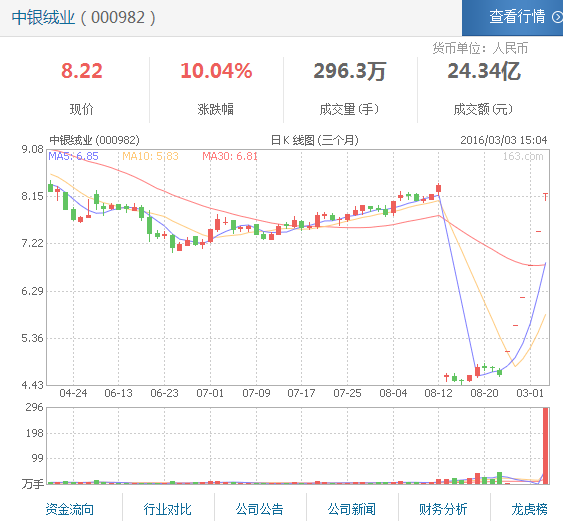
Task: Open the 龙虎榜 tab
Action: click(530, 509)
